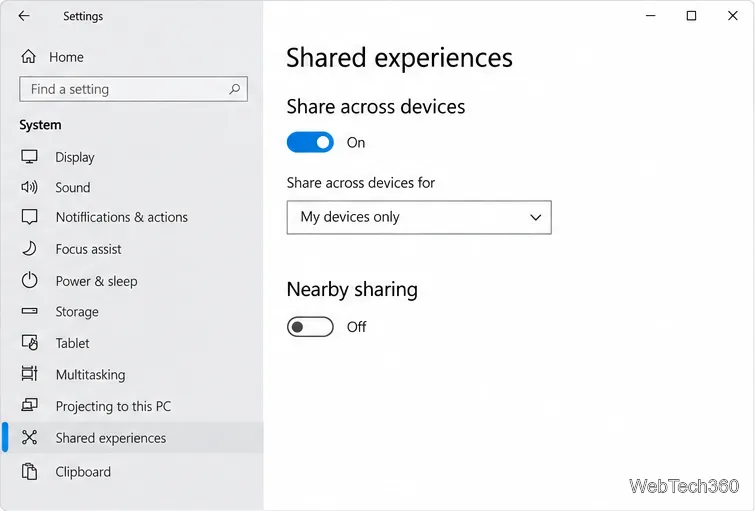Click the Shared experiences icon

pos(29,437)
